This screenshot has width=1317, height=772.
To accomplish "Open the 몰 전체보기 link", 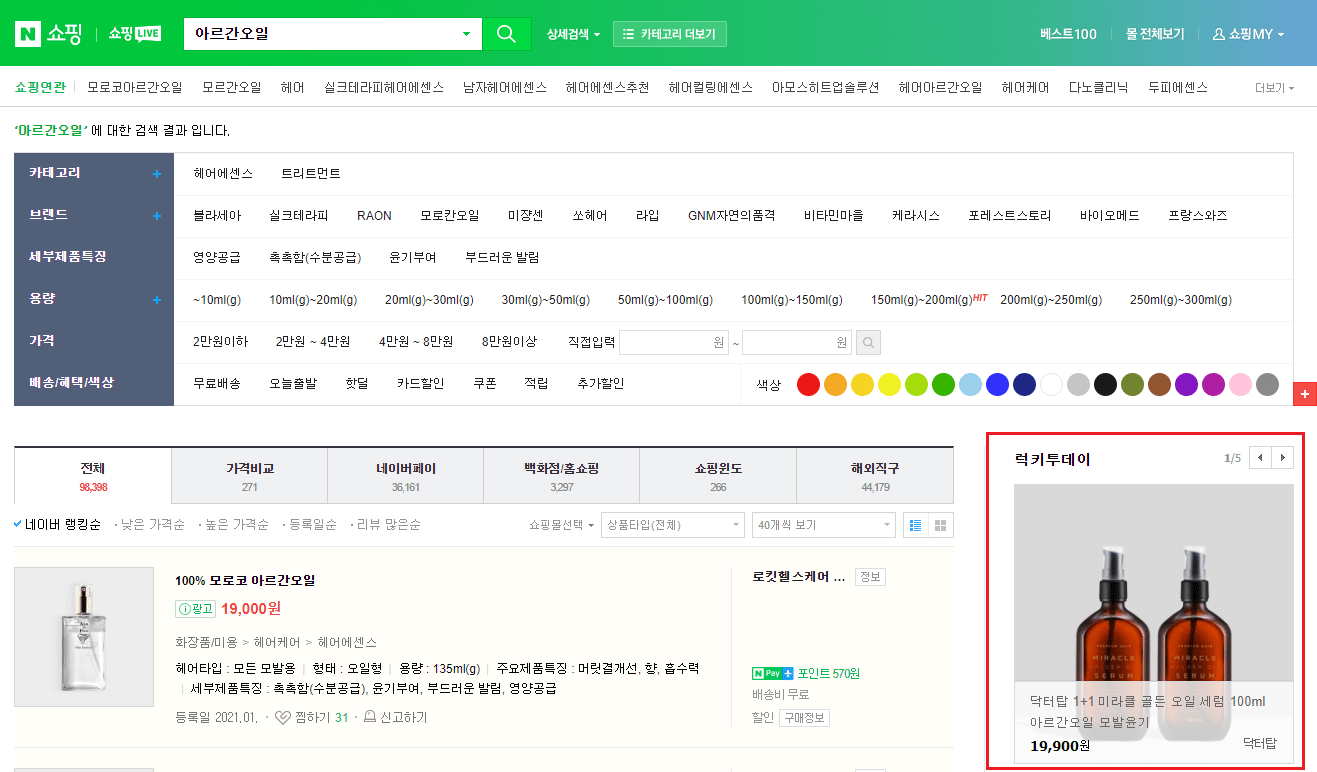I will click(x=1155, y=34).
